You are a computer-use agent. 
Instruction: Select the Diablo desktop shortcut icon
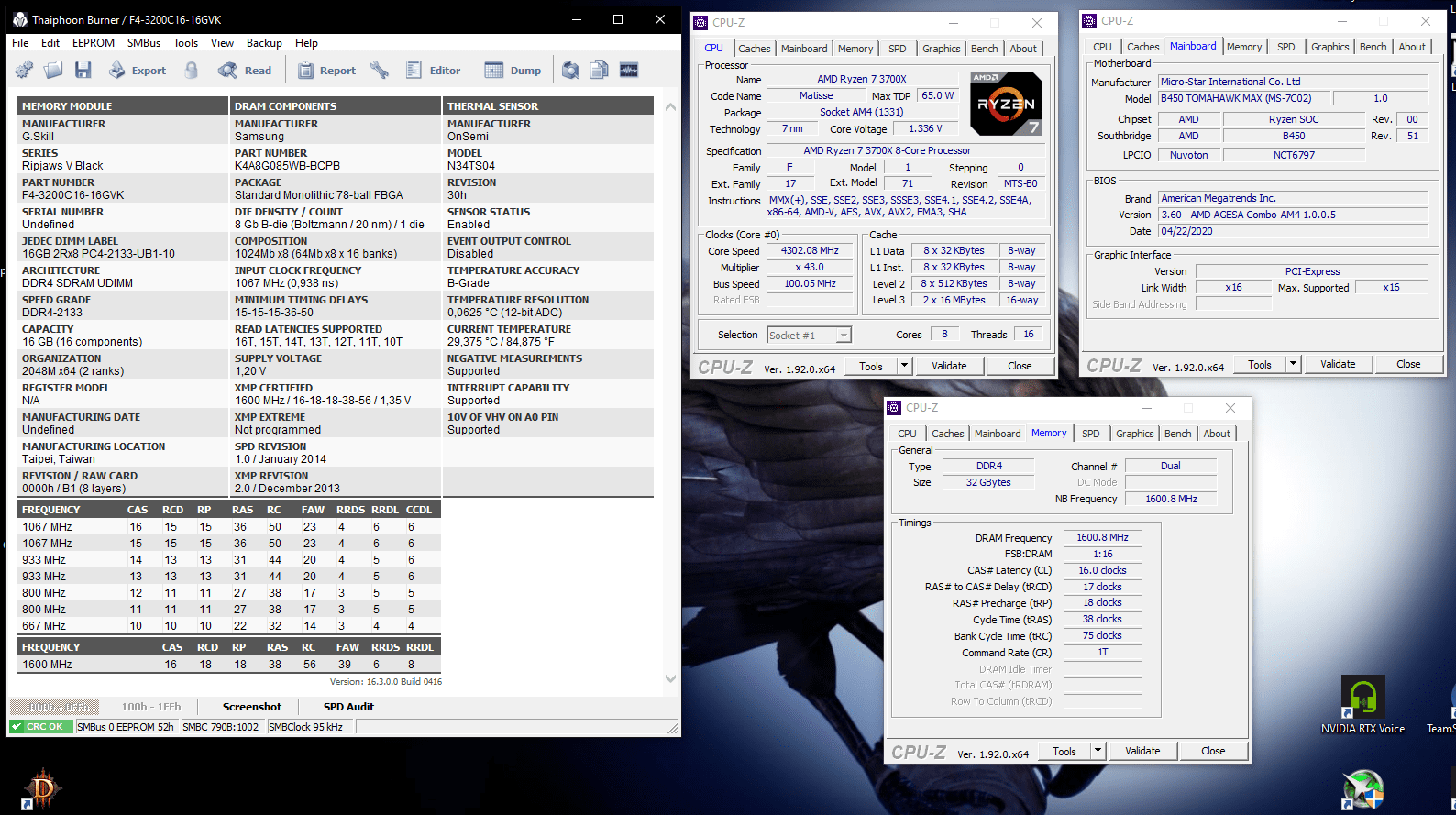coord(42,788)
